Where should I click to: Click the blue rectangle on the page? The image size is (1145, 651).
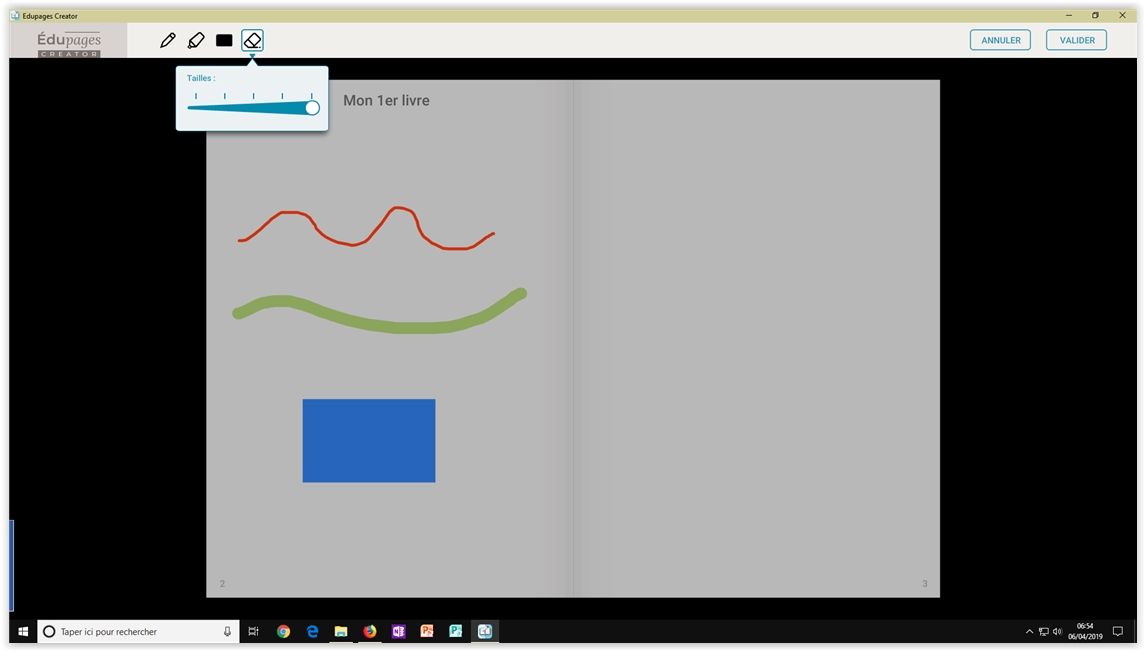click(368, 441)
